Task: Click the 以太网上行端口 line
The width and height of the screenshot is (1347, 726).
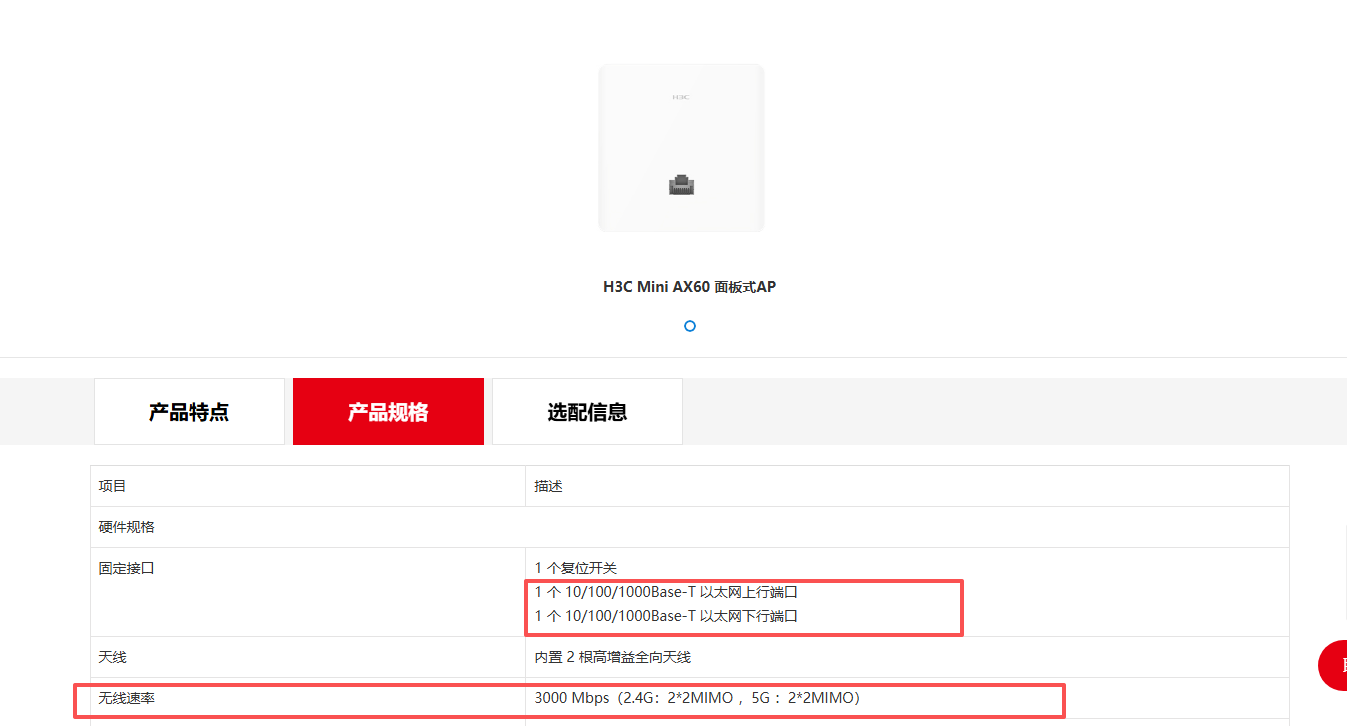Action: (666, 592)
